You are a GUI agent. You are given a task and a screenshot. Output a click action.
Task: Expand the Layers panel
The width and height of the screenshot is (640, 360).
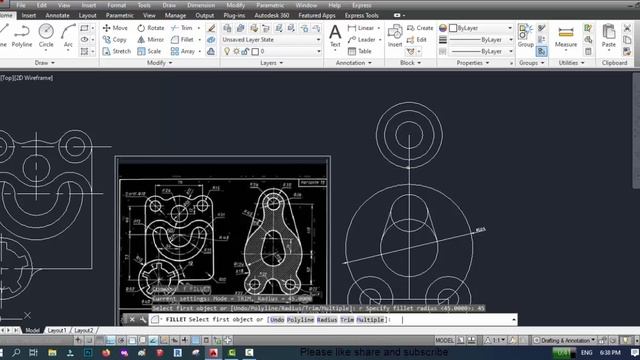point(271,63)
